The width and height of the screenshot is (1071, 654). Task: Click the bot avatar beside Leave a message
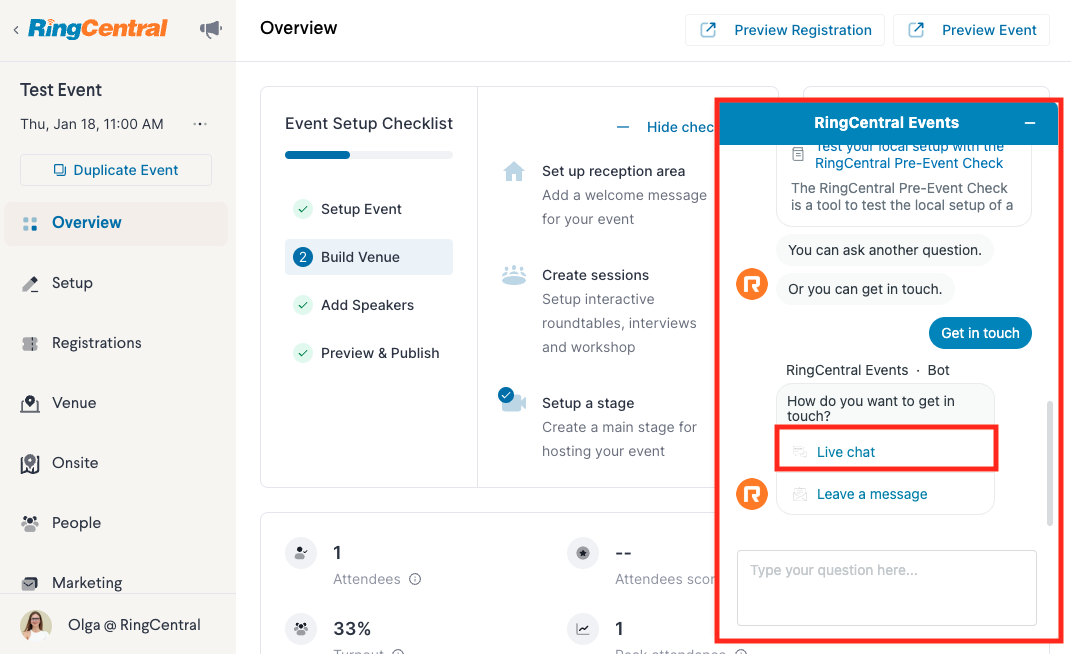tap(752, 494)
